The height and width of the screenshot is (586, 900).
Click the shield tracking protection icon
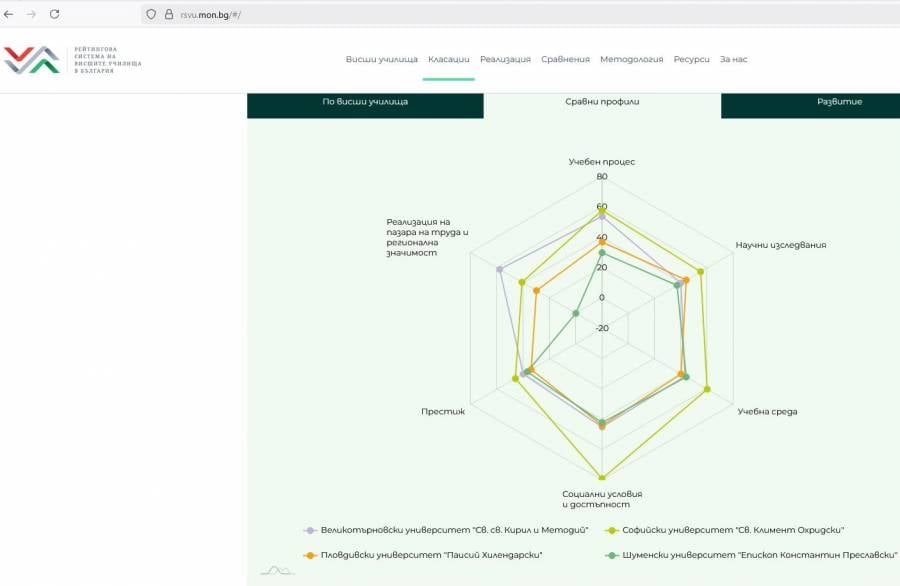pyautogui.click(x=151, y=14)
